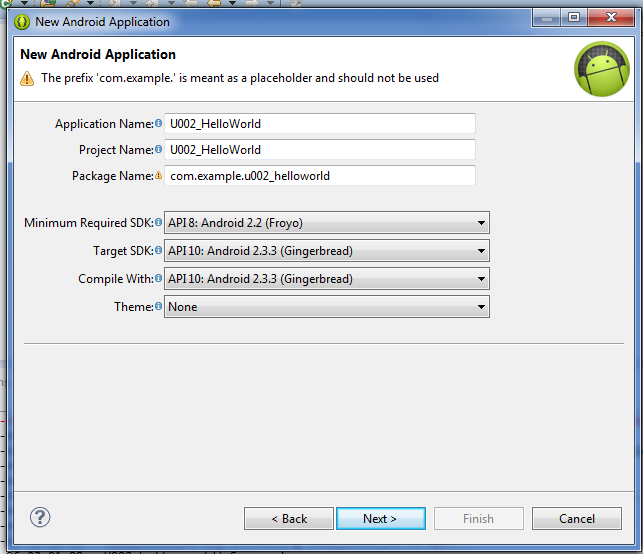
Task: Go Back to previous wizard page
Action: (289, 519)
